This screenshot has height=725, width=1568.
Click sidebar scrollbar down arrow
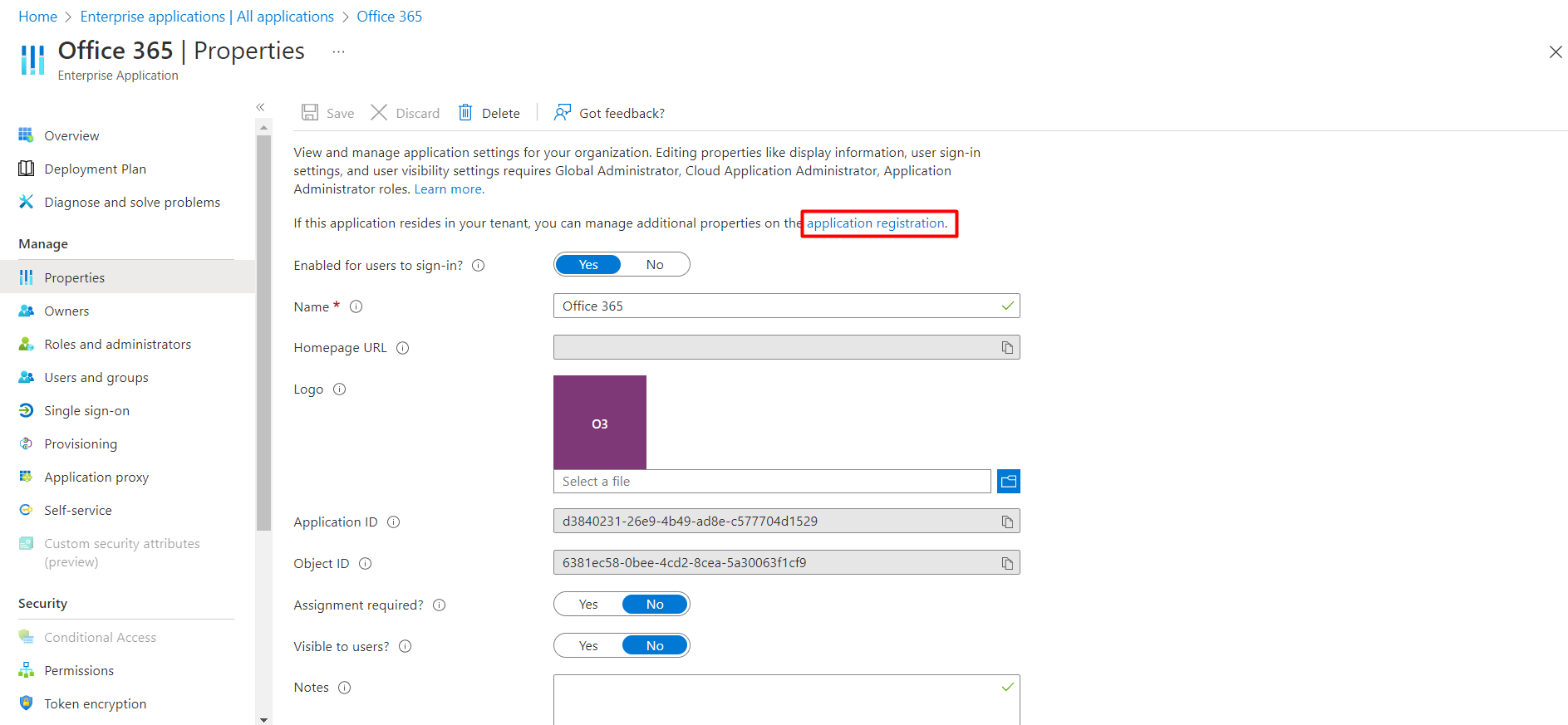264,719
